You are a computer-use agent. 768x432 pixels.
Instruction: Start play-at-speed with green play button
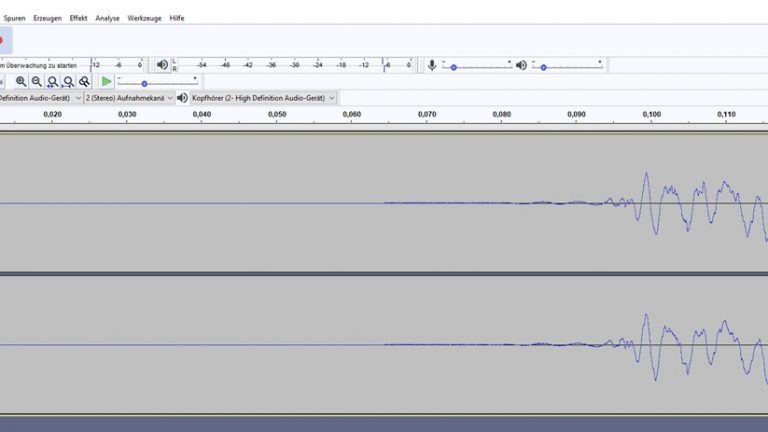[x=106, y=82]
